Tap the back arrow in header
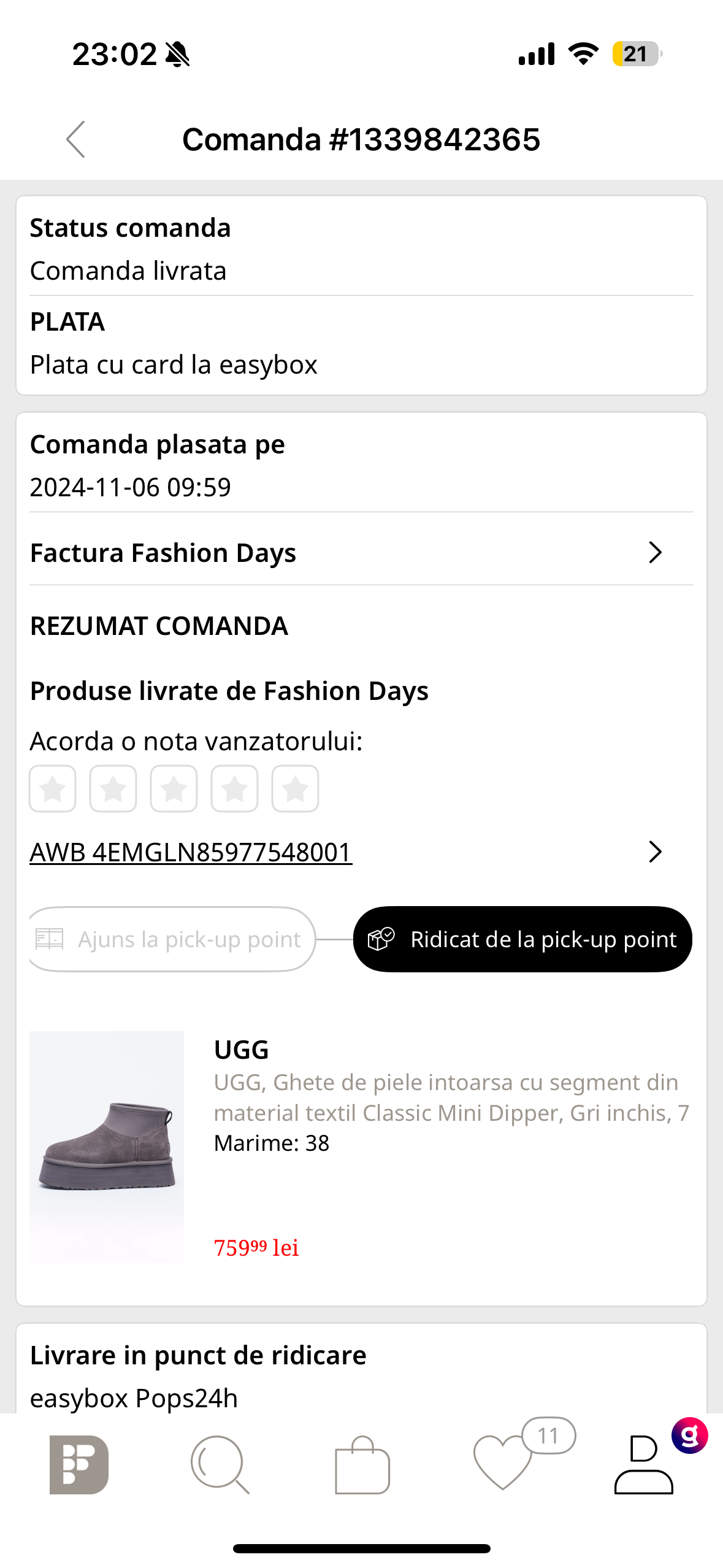723x1568 pixels. 76,139
